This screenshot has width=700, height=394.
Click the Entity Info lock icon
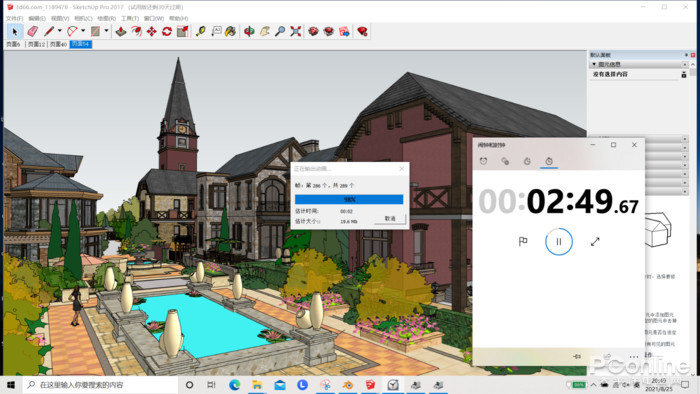(x=684, y=75)
